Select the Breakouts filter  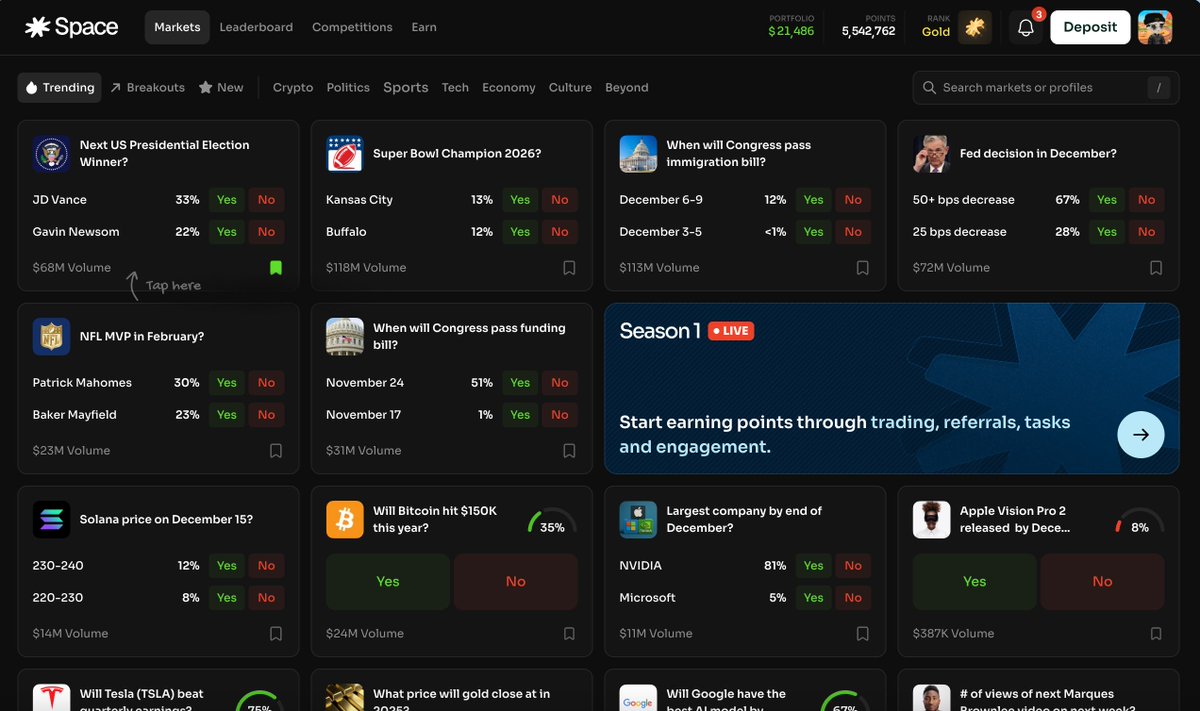pyautogui.click(x=147, y=87)
